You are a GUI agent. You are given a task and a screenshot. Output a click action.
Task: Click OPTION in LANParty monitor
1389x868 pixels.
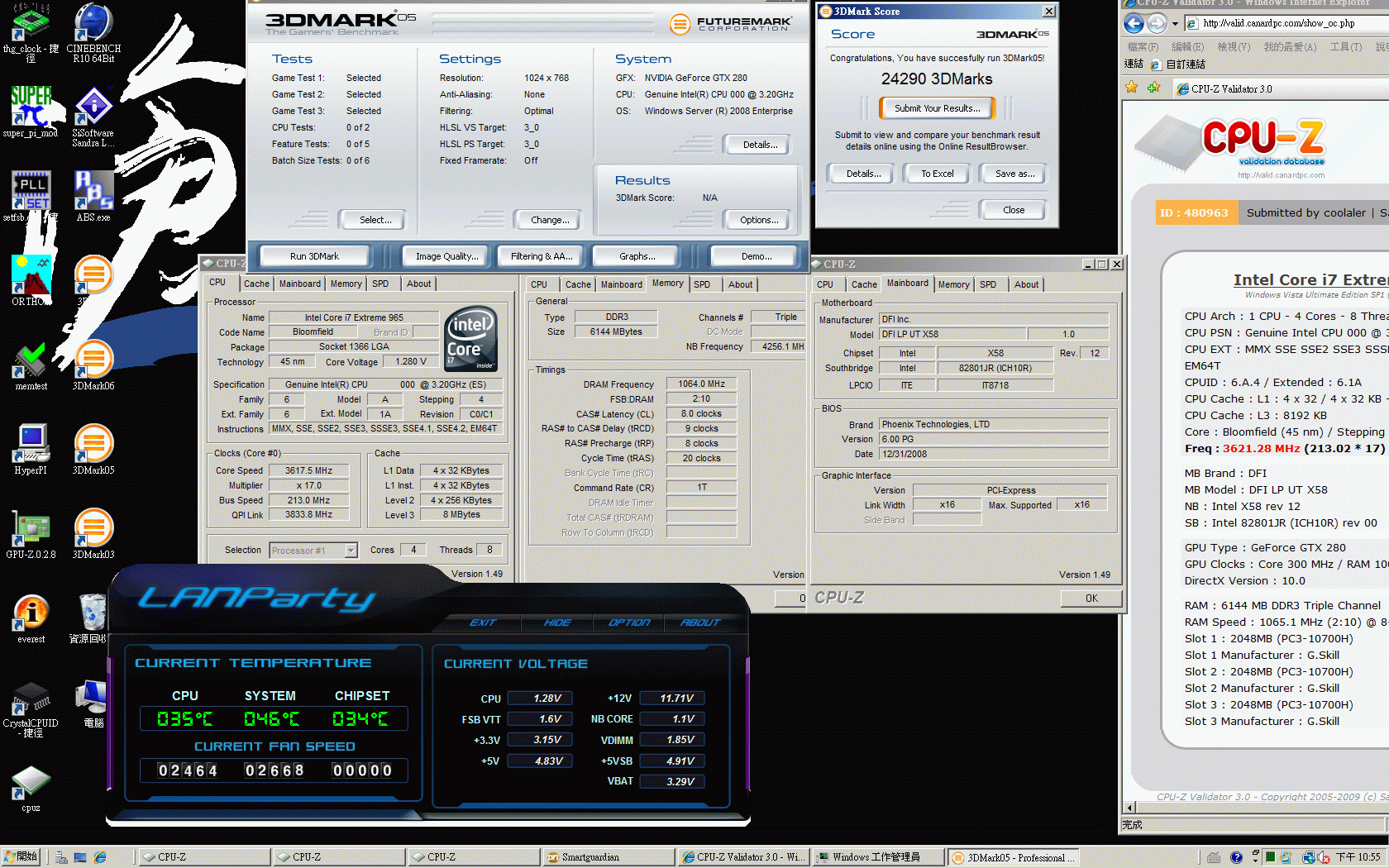[629, 622]
